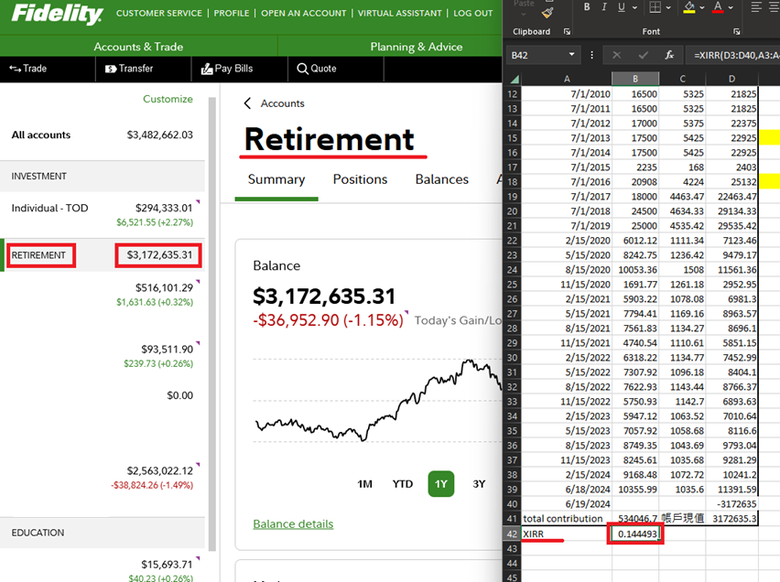Screen dimensions: 780x582
Task: Click cell A41 'total contribution'
Action: [567, 519]
